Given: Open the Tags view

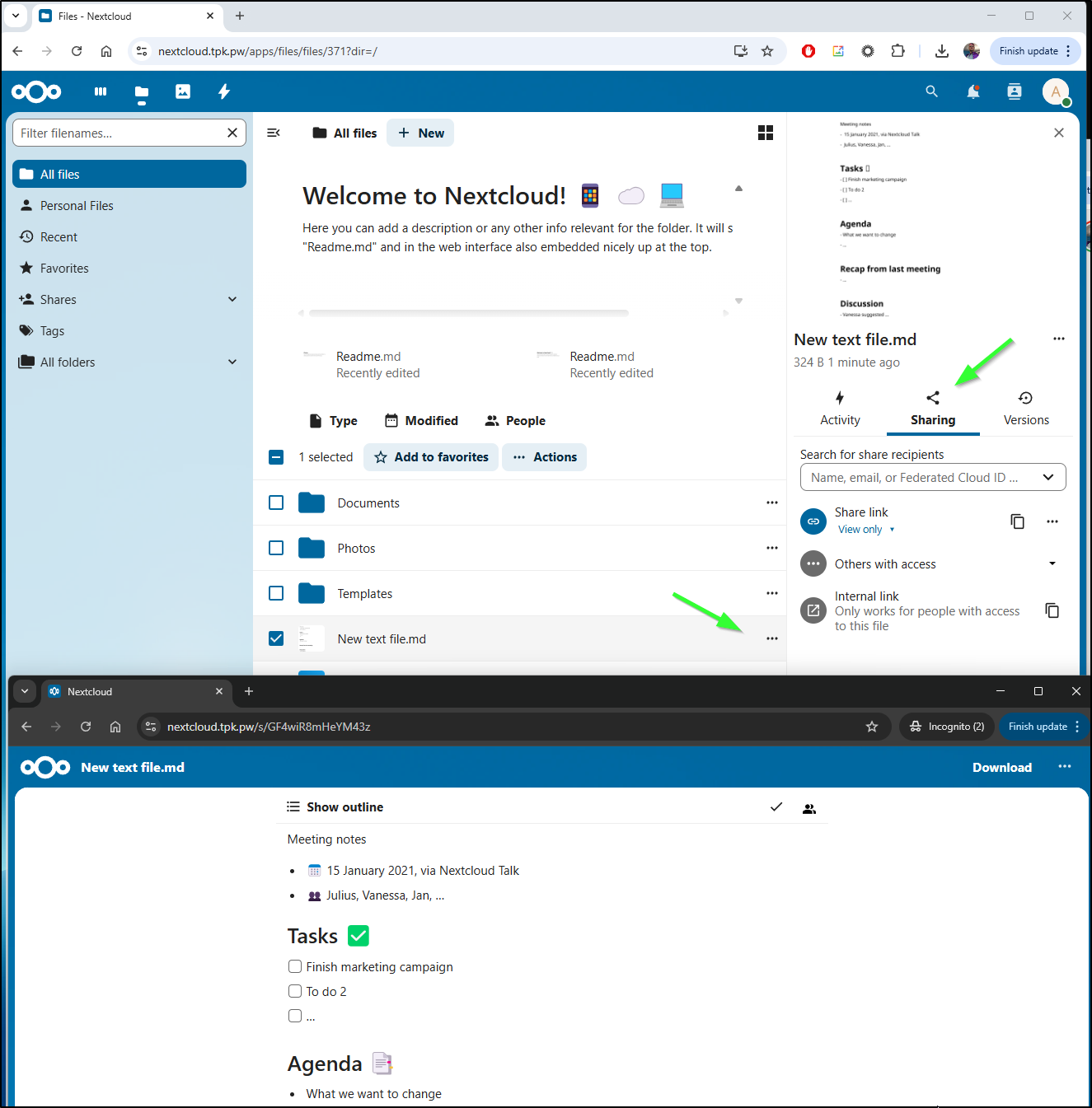Looking at the screenshot, I should (x=129, y=330).
